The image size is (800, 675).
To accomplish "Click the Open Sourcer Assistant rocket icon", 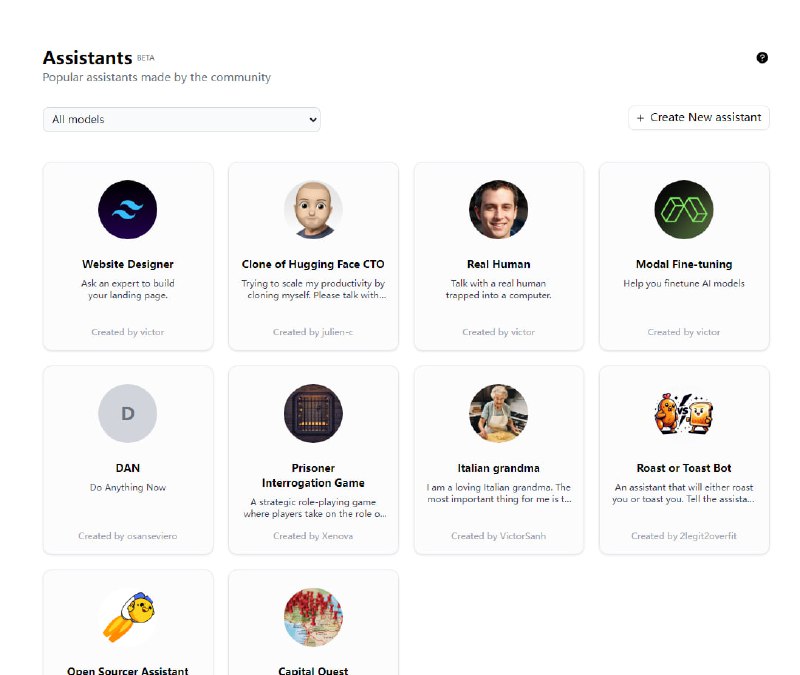I will (128, 616).
